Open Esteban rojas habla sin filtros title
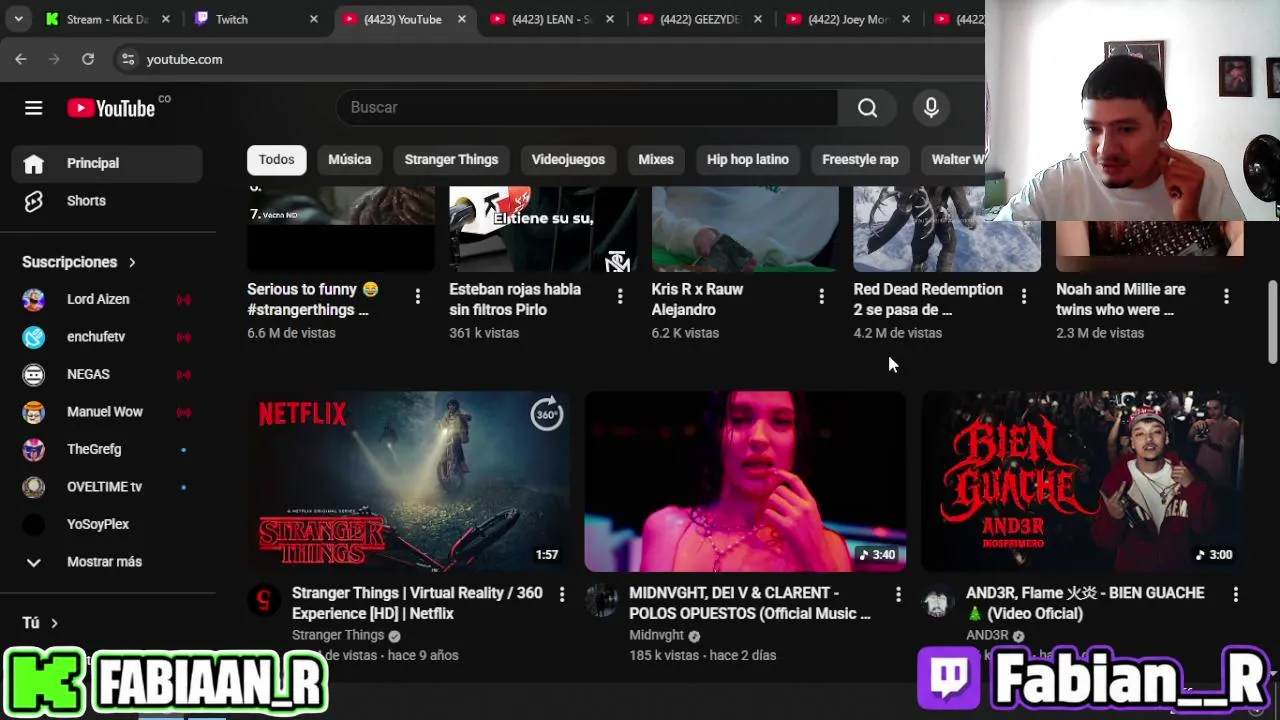 pyautogui.click(x=515, y=299)
